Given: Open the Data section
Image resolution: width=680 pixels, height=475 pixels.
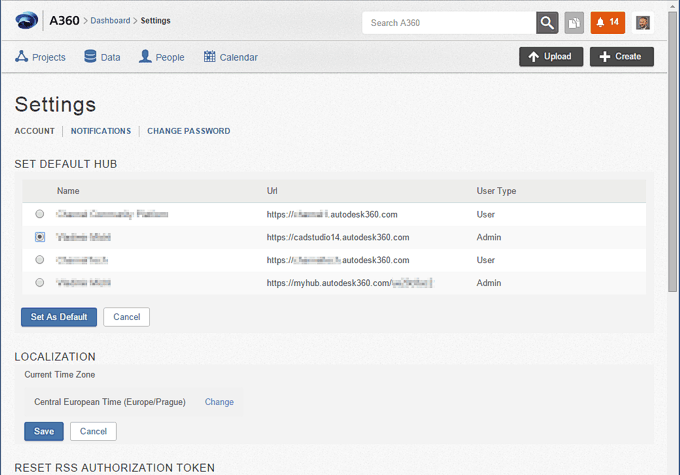Looking at the screenshot, I should [102, 57].
